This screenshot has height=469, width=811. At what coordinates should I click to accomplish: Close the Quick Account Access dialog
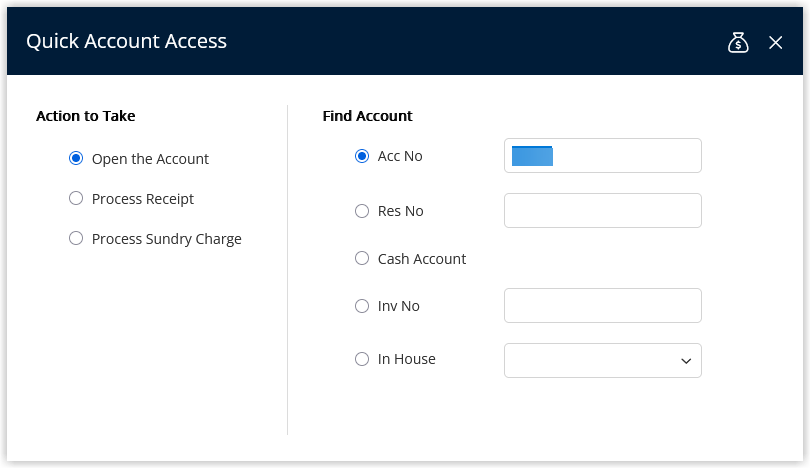(x=775, y=42)
